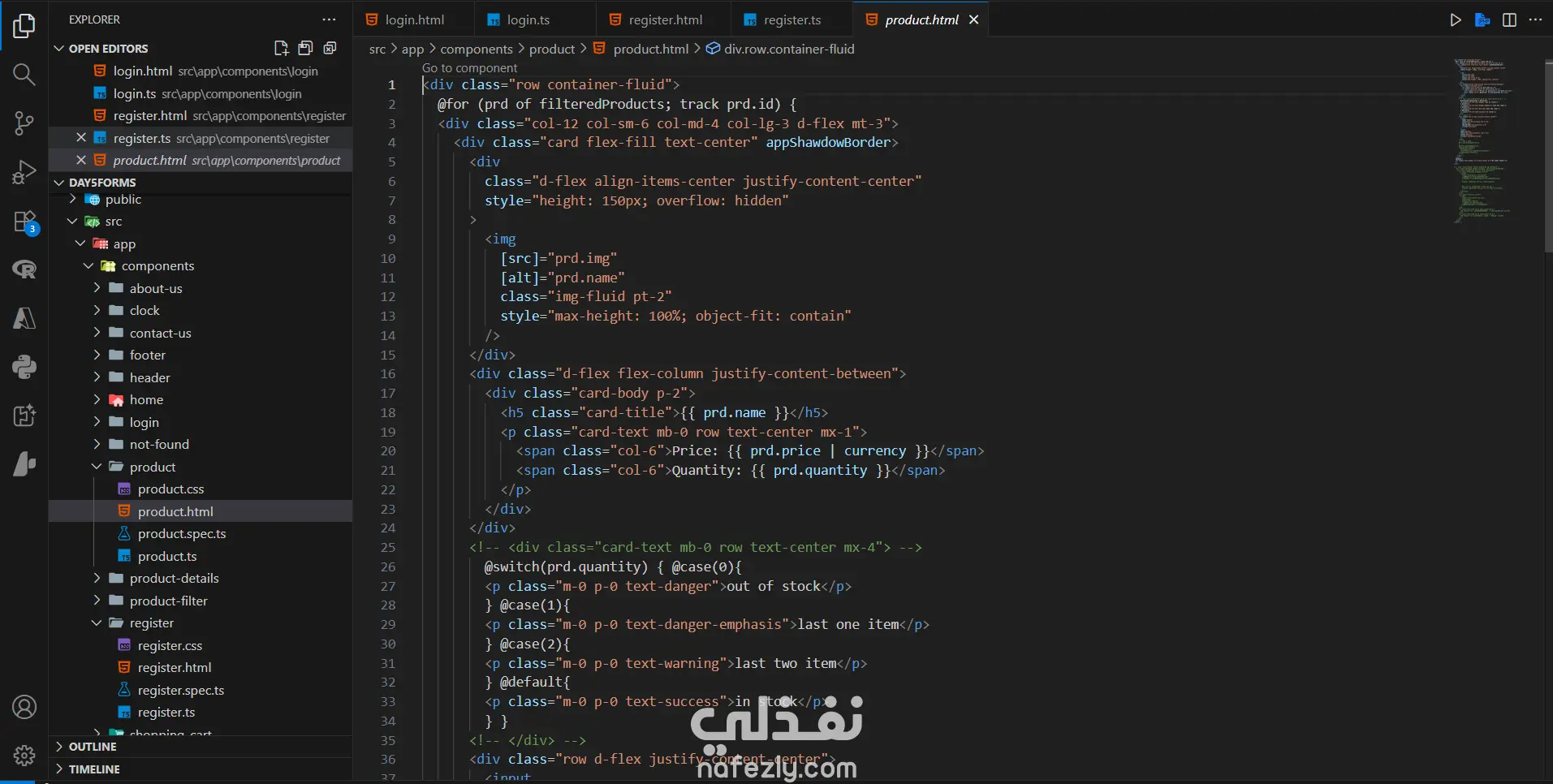
Task: Open the Search view in activity bar
Action: pyautogui.click(x=24, y=75)
